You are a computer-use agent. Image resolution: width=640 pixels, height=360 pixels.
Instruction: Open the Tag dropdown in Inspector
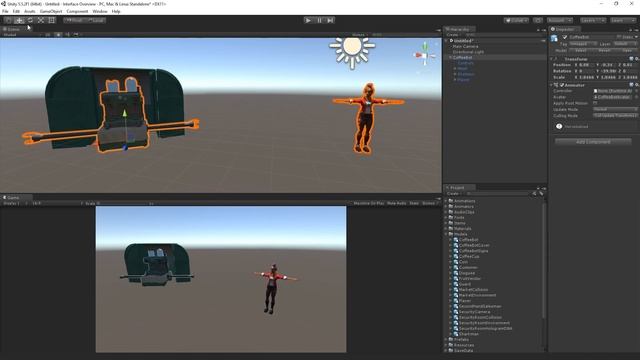582,44
